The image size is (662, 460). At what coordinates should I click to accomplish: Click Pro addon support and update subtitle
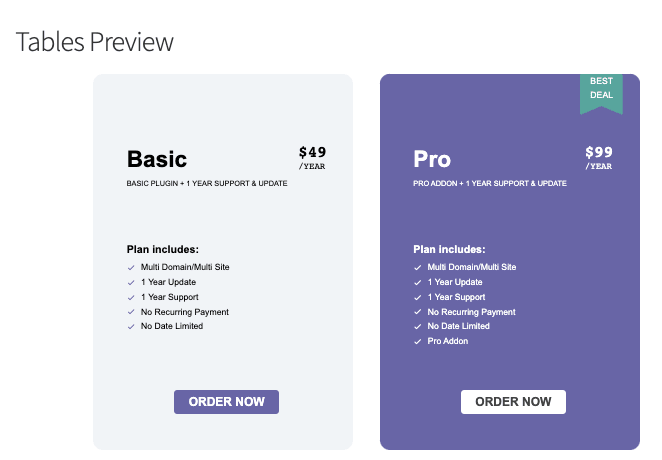coord(490,183)
